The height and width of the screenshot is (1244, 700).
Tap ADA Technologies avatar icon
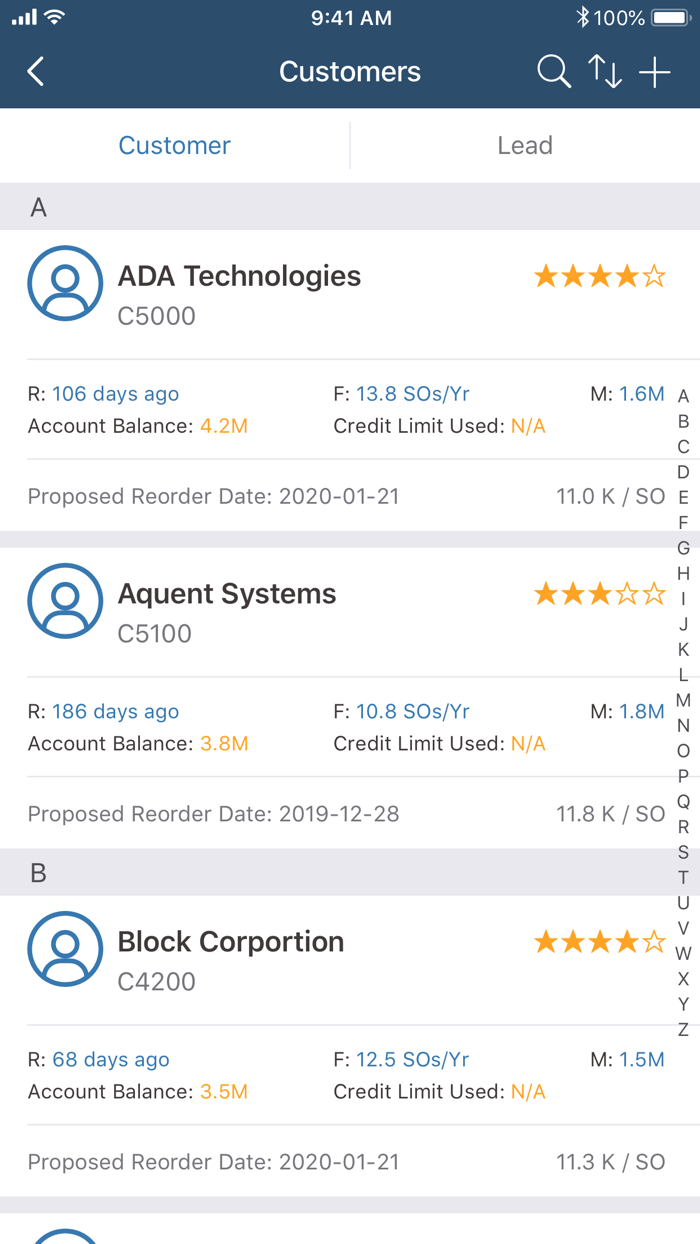(x=65, y=283)
